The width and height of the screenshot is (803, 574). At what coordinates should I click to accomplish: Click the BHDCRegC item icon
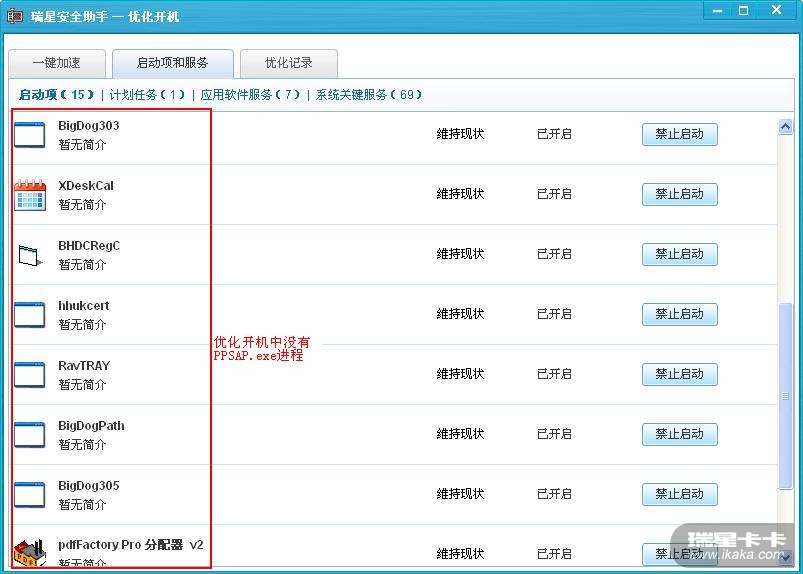[30, 255]
